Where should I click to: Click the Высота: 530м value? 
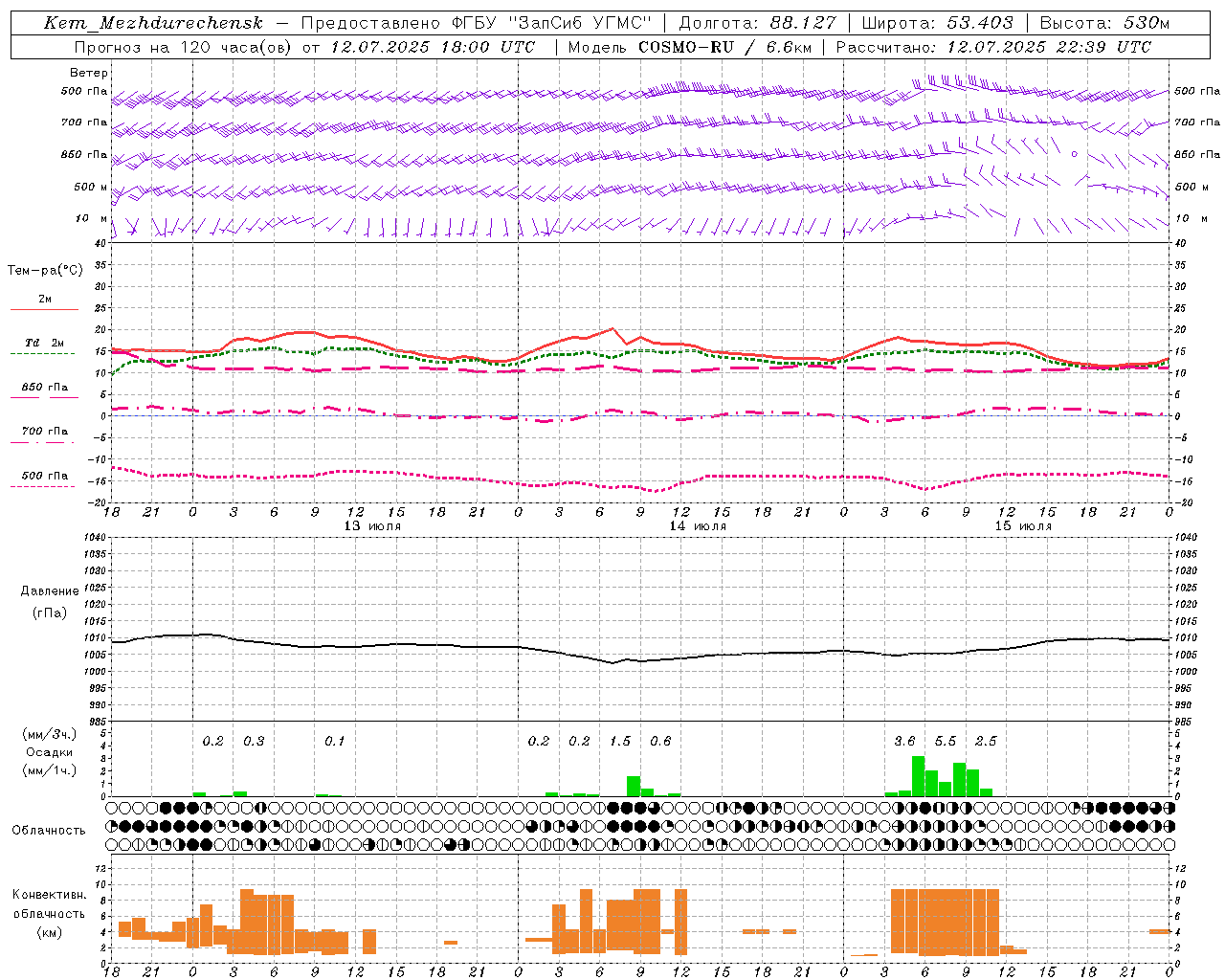tap(1104, 23)
